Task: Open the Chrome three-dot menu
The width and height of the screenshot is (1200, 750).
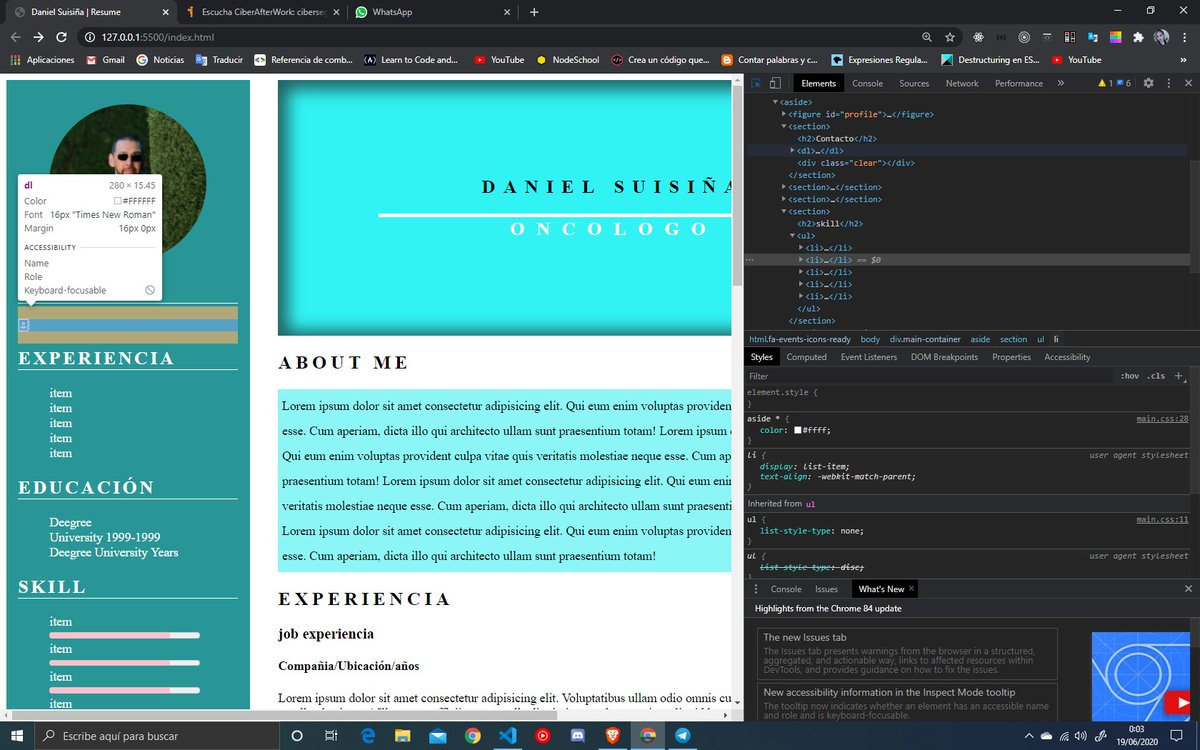Action: (1184, 37)
